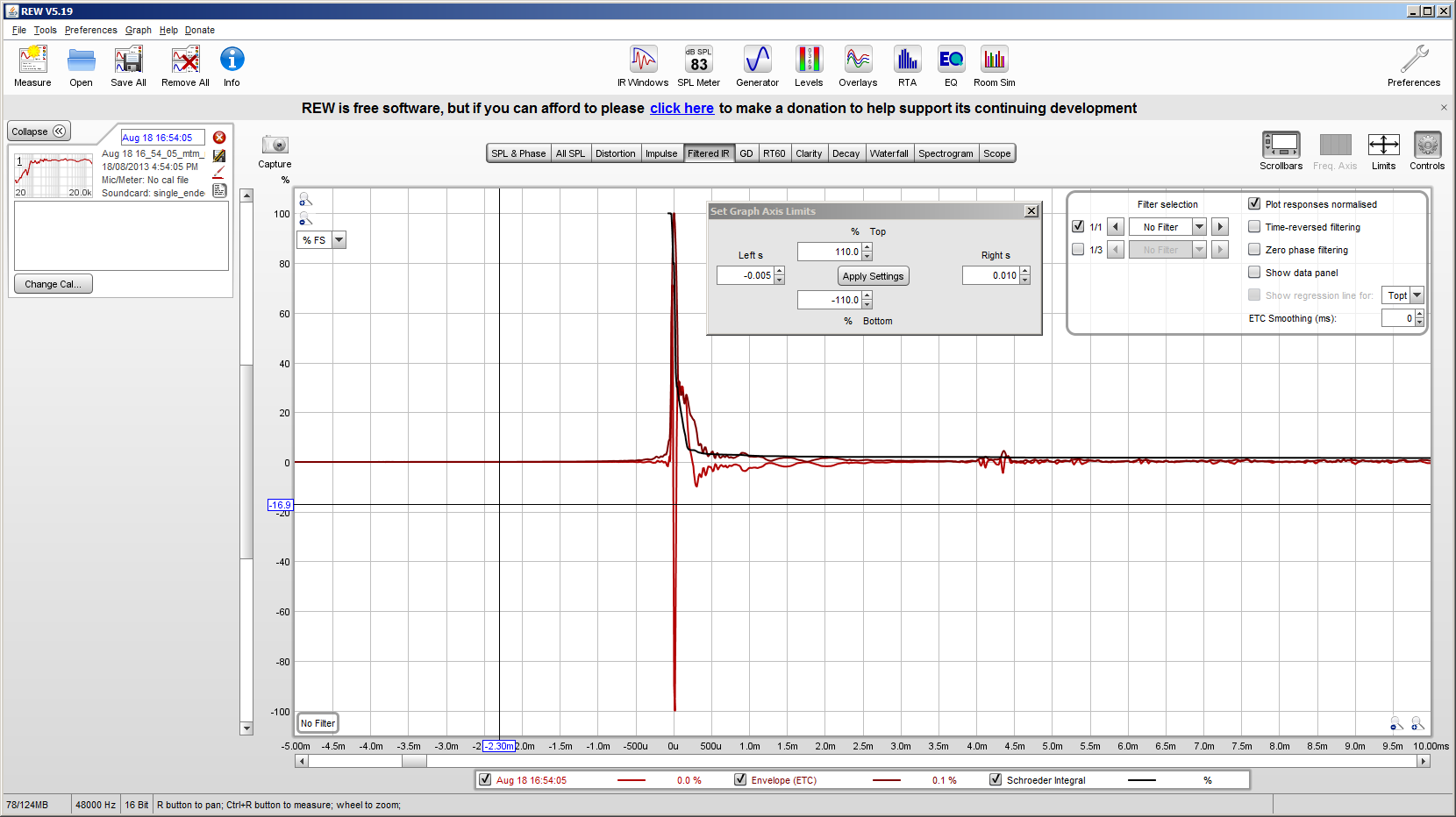This screenshot has height=817, width=1456.
Task: Switch to SPL & Phase tab
Action: [x=518, y=153]
